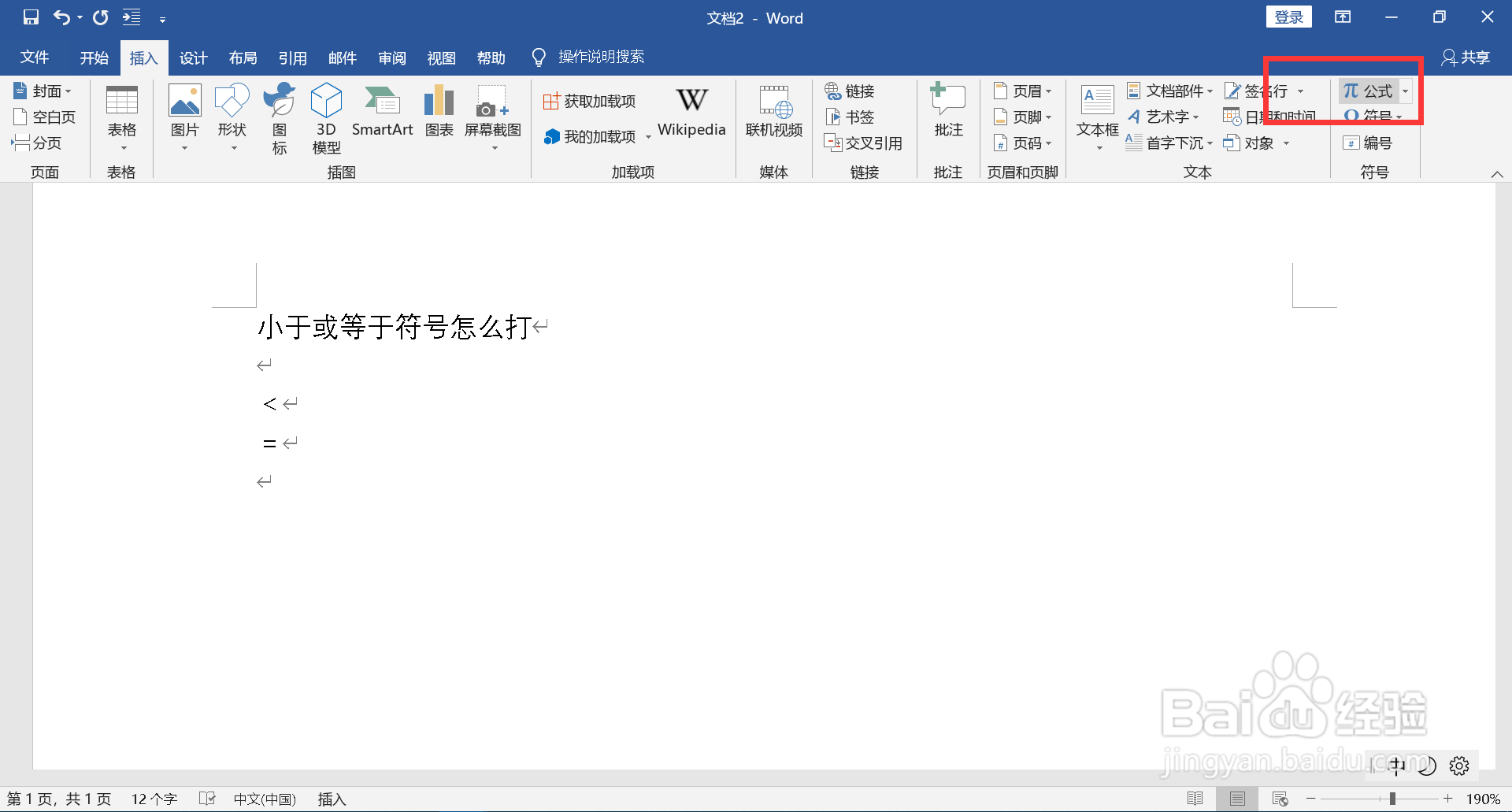The height and width of the screenshot is (812, 1512).
Task: Click the 登录 sign-in button
Action: tap(1288, 16)
